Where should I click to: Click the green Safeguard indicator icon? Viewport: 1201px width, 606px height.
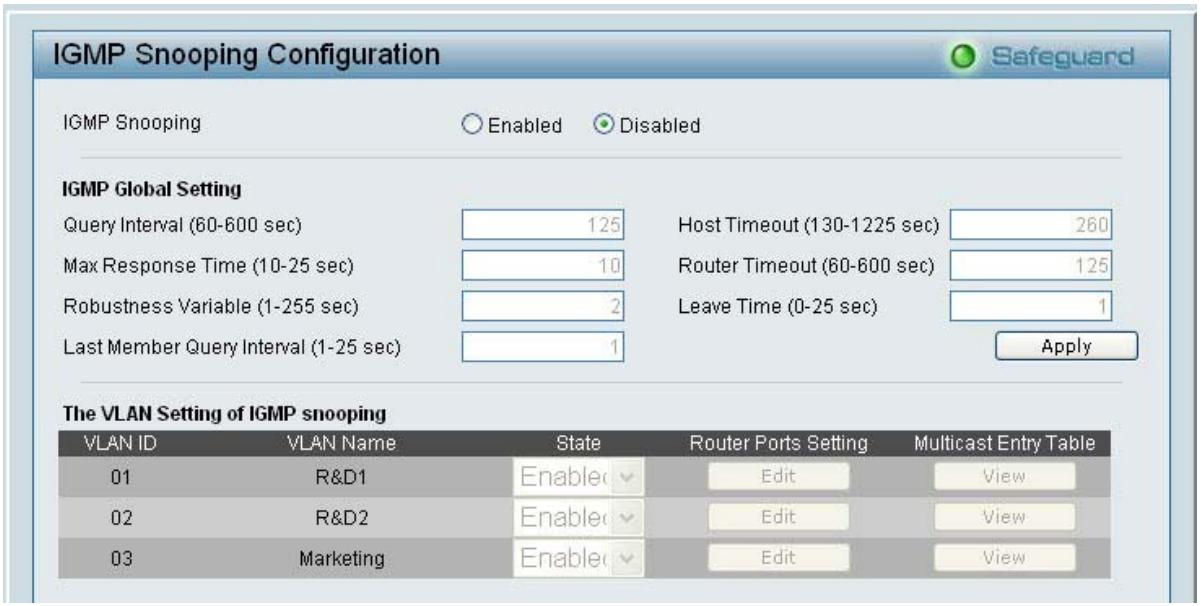pos(962,56)
